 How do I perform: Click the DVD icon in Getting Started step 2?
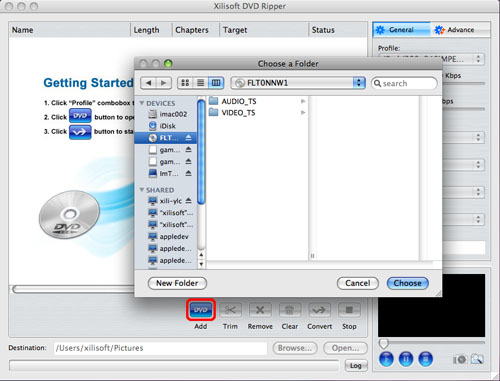(x=80, y=116)
